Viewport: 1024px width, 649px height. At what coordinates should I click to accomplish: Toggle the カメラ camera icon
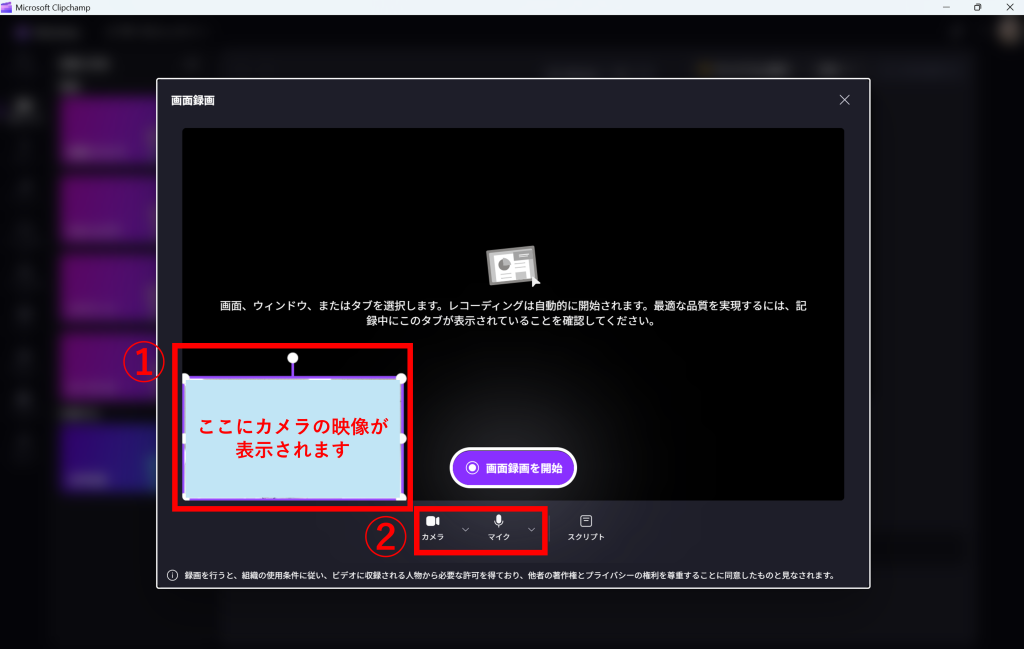coord(432,528)
